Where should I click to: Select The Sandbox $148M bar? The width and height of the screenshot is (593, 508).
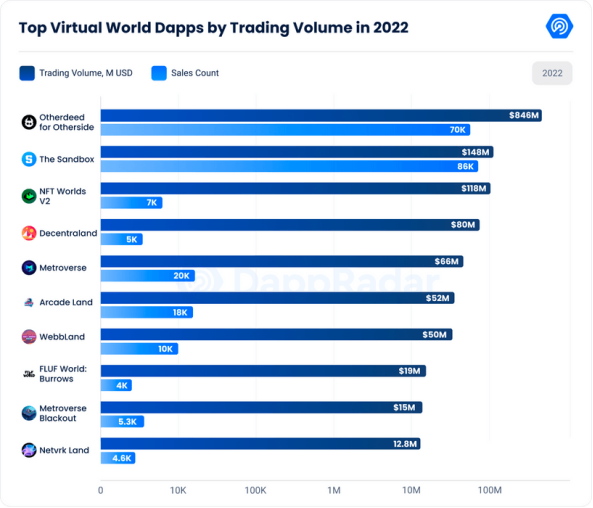point(297,152)
